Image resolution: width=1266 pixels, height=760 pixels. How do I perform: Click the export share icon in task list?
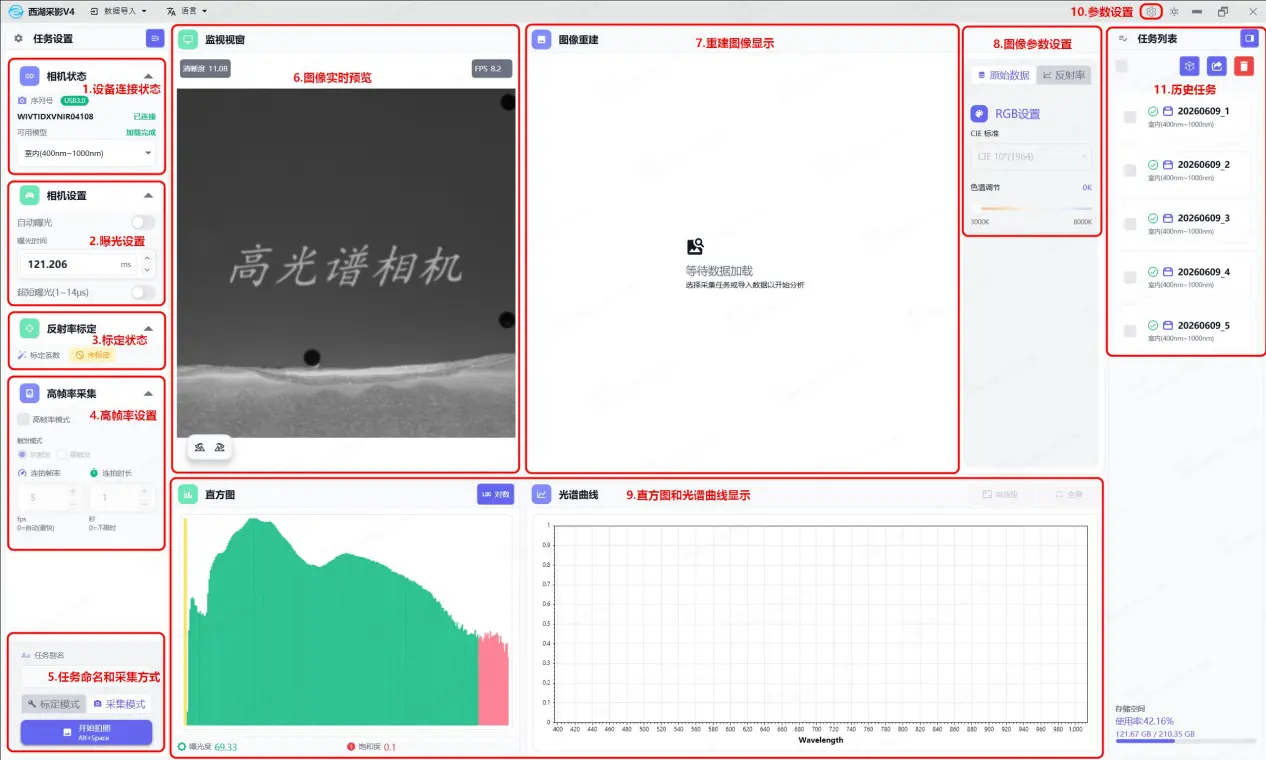click(1216, 66)
